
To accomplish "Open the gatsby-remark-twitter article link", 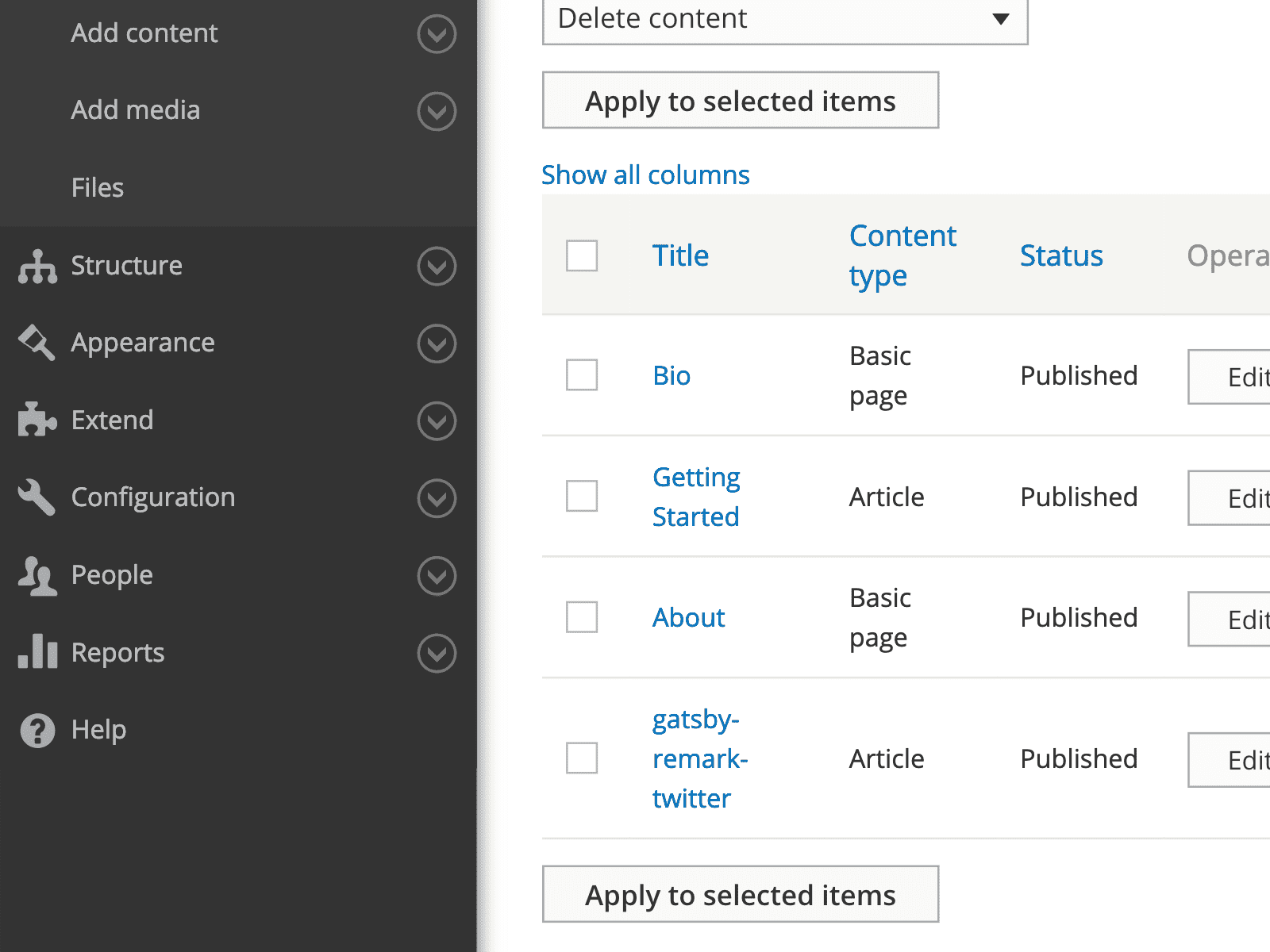I will (700, 758).
